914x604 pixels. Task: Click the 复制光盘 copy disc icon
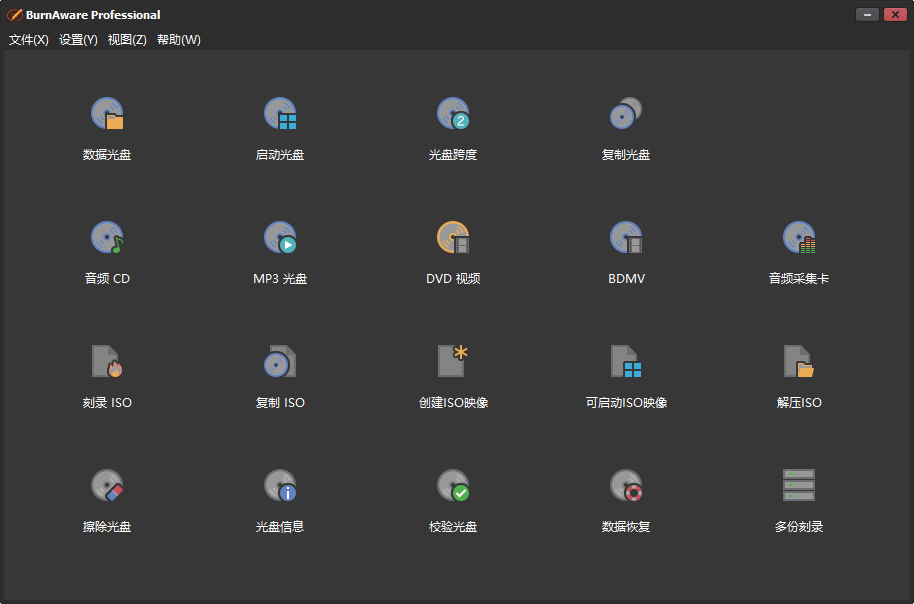click(x=626, y=115)
